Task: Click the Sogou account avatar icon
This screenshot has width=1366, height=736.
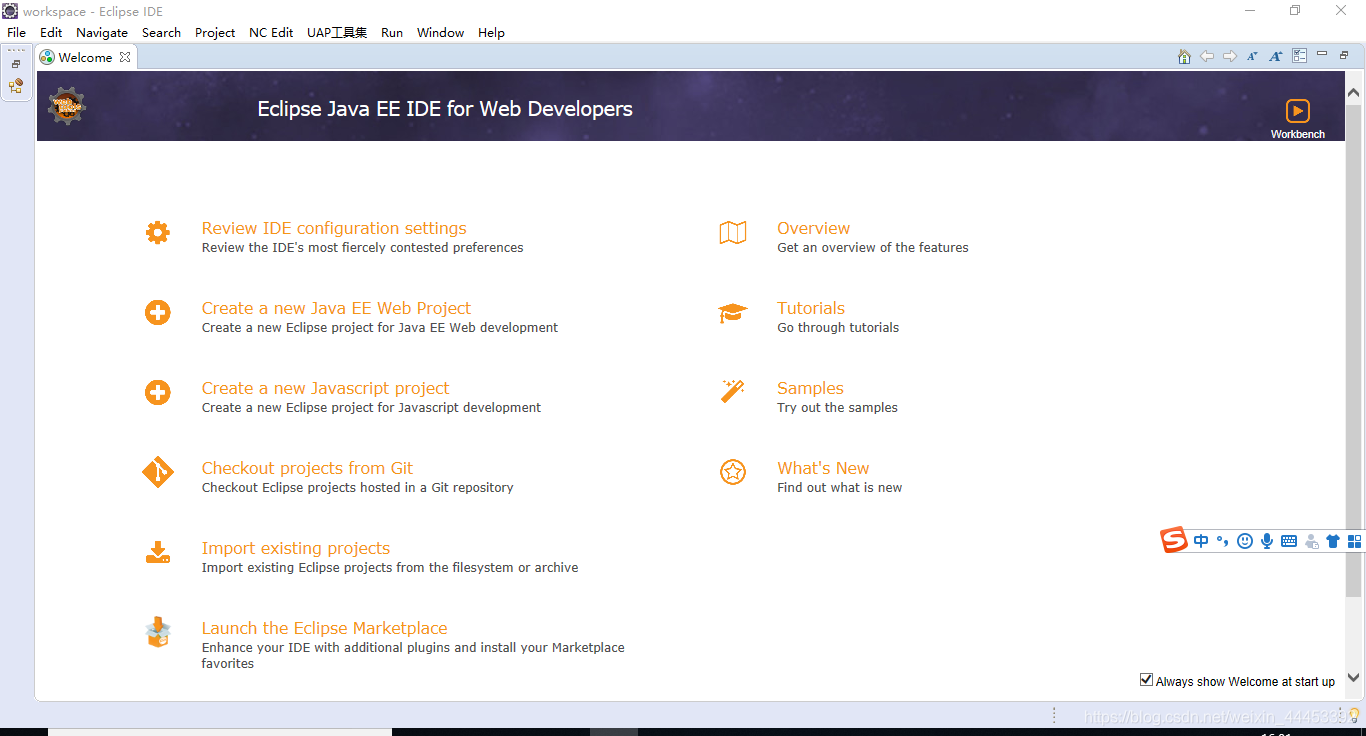Action: [1311, 541]
